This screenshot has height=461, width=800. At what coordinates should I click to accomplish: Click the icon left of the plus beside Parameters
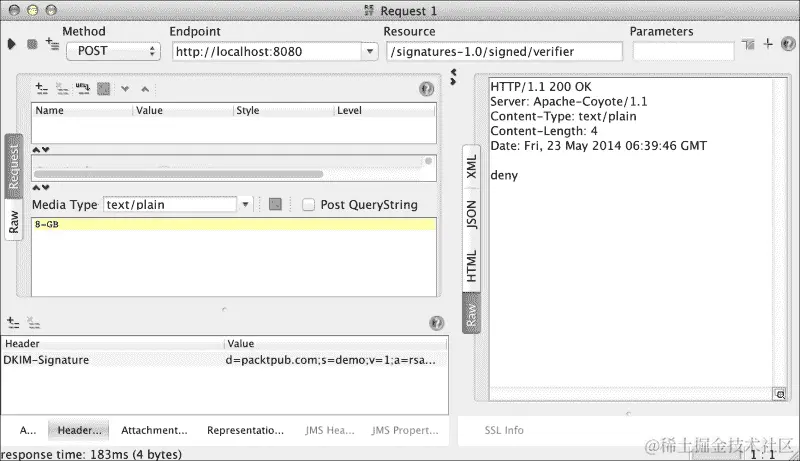point(748,45)
